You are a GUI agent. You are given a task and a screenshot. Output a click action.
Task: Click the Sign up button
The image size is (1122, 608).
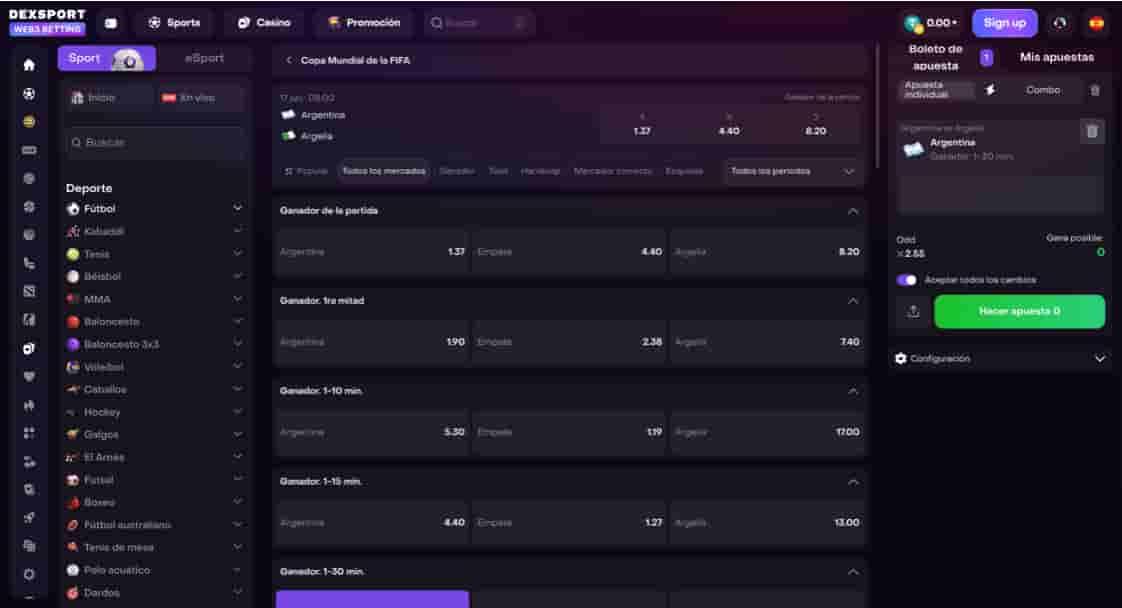click(1005, 23)
